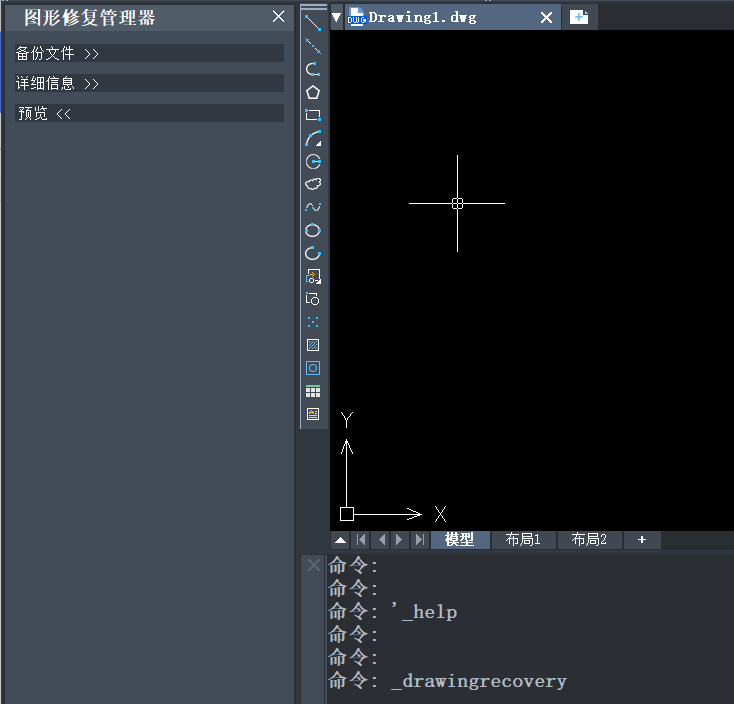Select the Table tool

(x=313, y=391)
